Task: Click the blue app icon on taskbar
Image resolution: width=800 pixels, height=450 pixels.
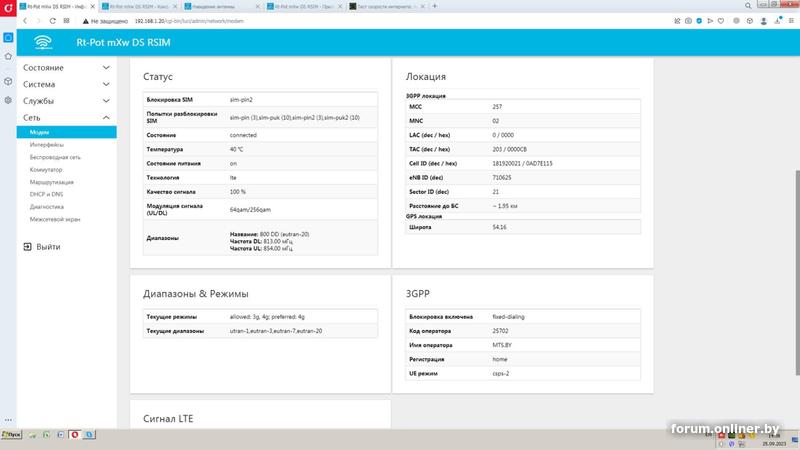Action: tap(89, 435)
